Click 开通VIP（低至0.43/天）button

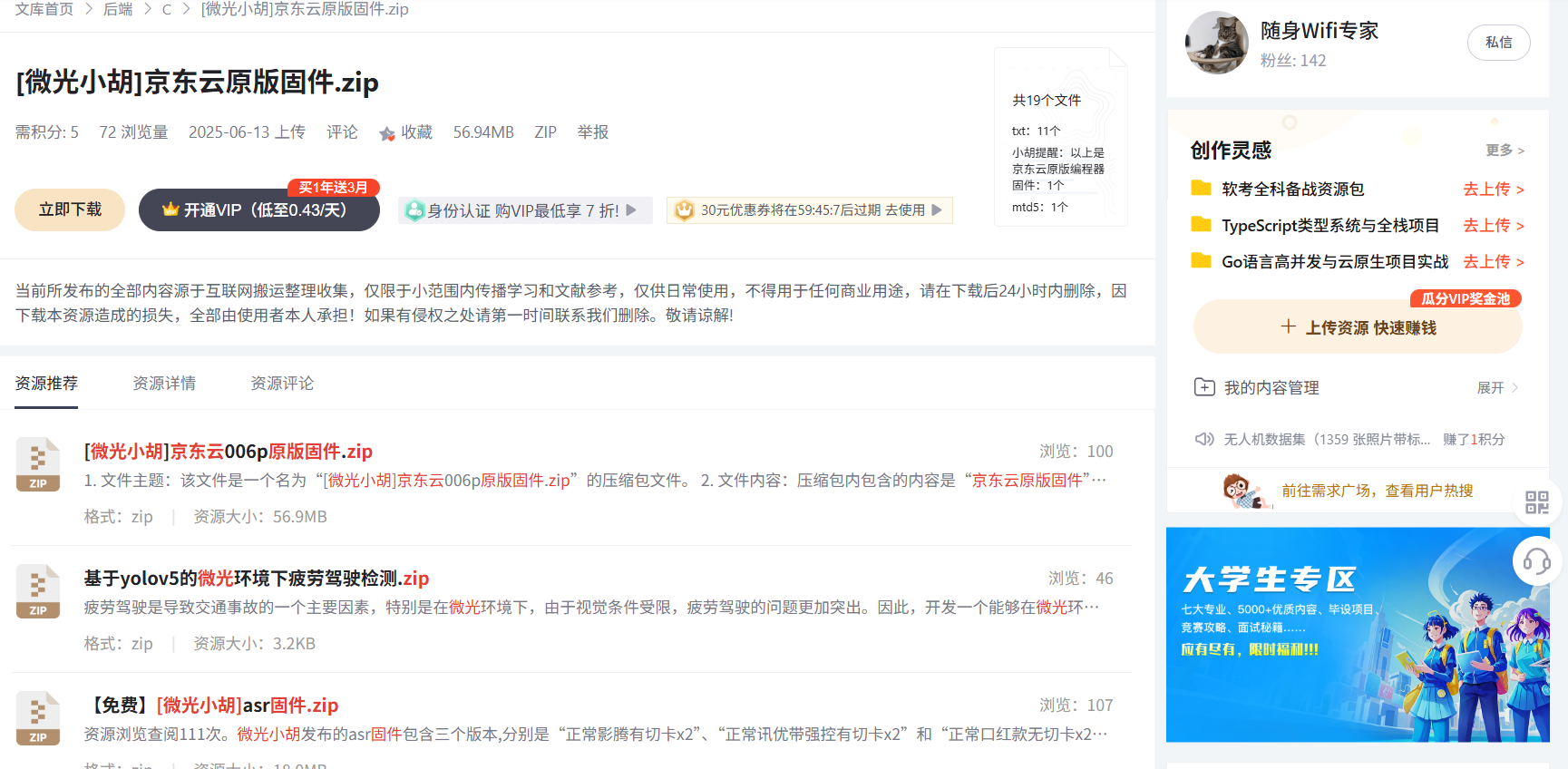point(259,209)
